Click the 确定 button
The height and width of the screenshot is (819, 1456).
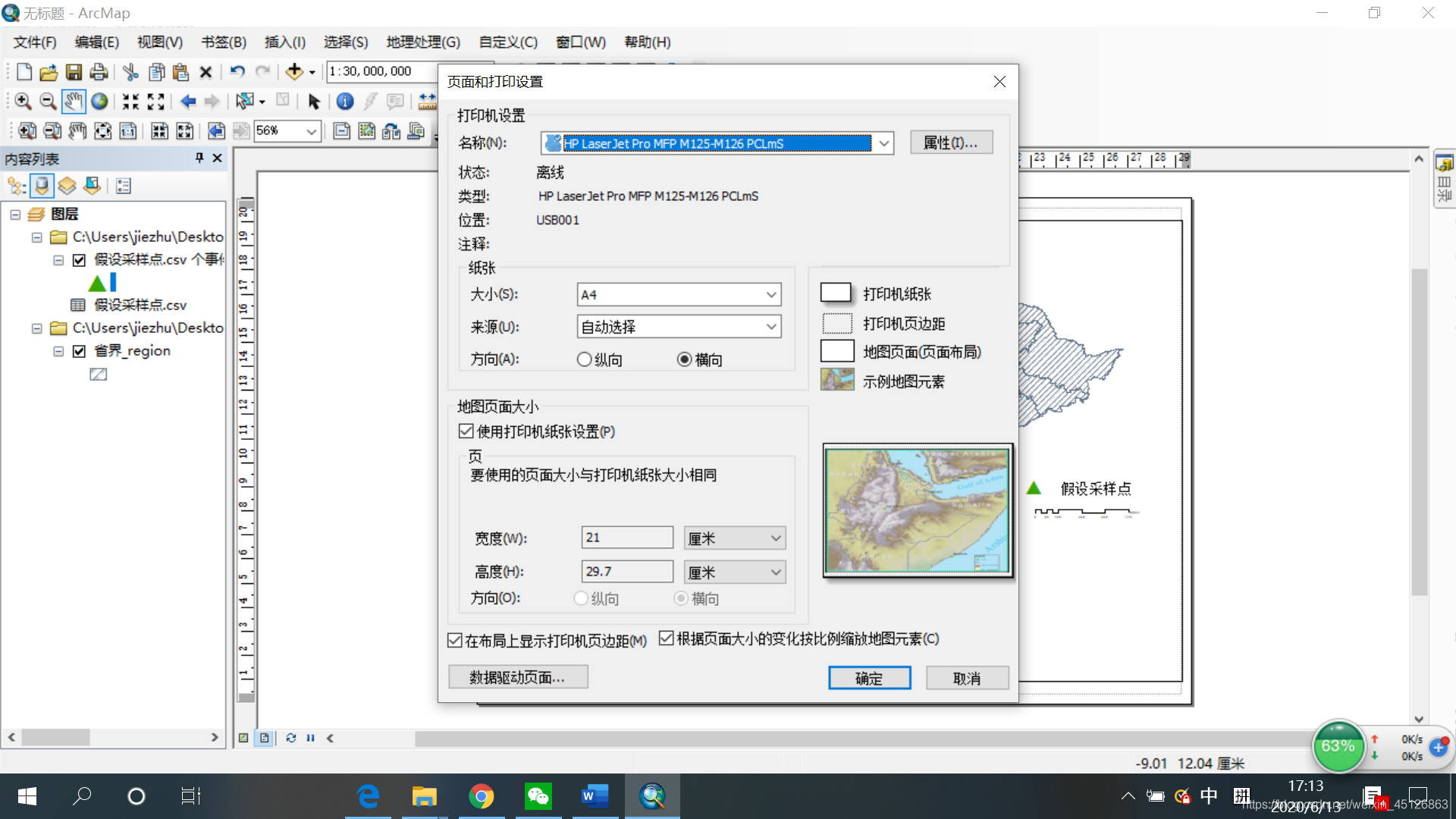click(x=869, y=678)
